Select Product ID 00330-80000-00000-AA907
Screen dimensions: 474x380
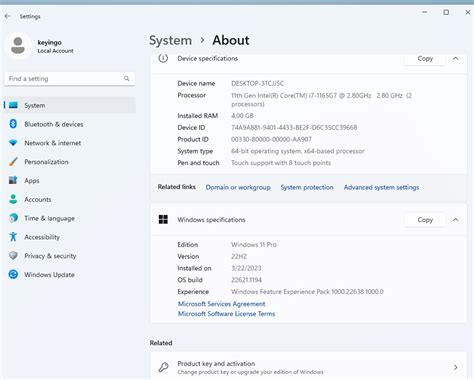click(x=271, y=139)
